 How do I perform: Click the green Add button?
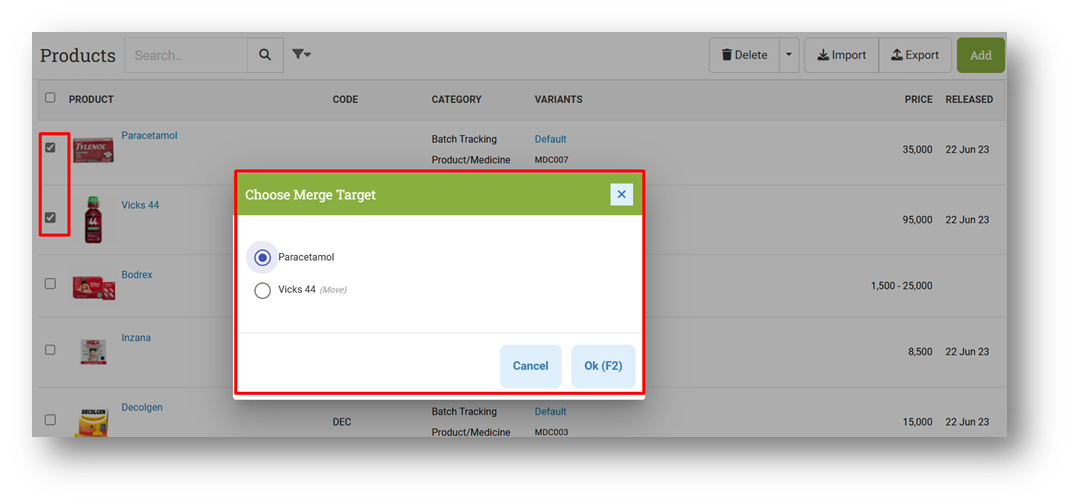981,55
